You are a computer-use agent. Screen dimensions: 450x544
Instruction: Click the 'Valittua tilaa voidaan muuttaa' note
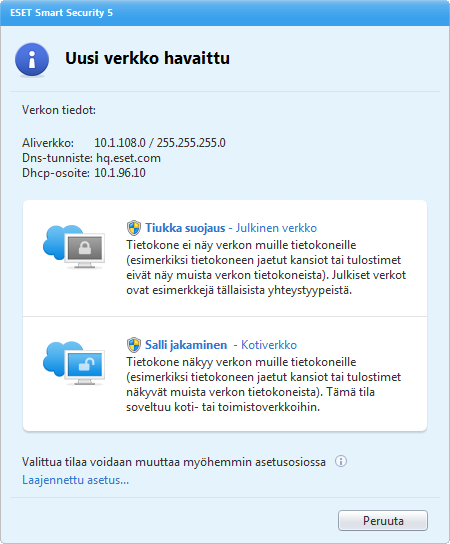pos(174,462)
